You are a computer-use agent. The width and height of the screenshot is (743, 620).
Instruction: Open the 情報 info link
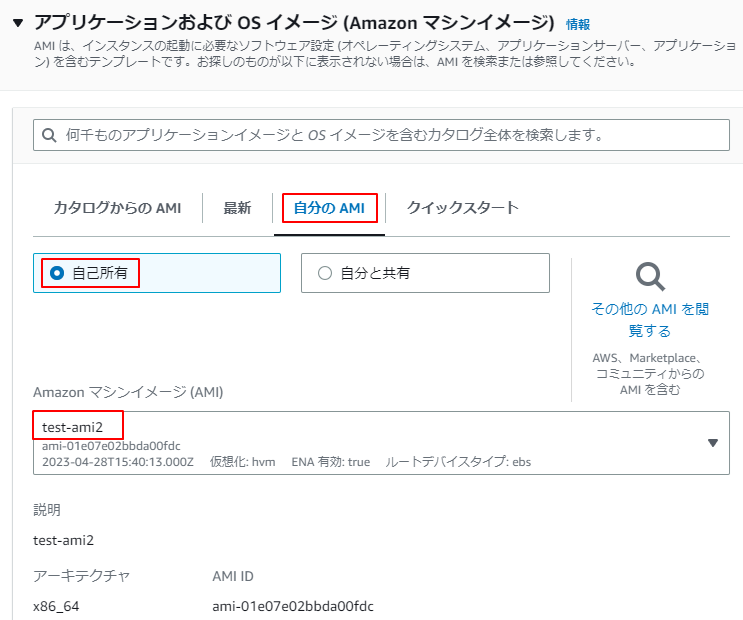click(578, 24)
